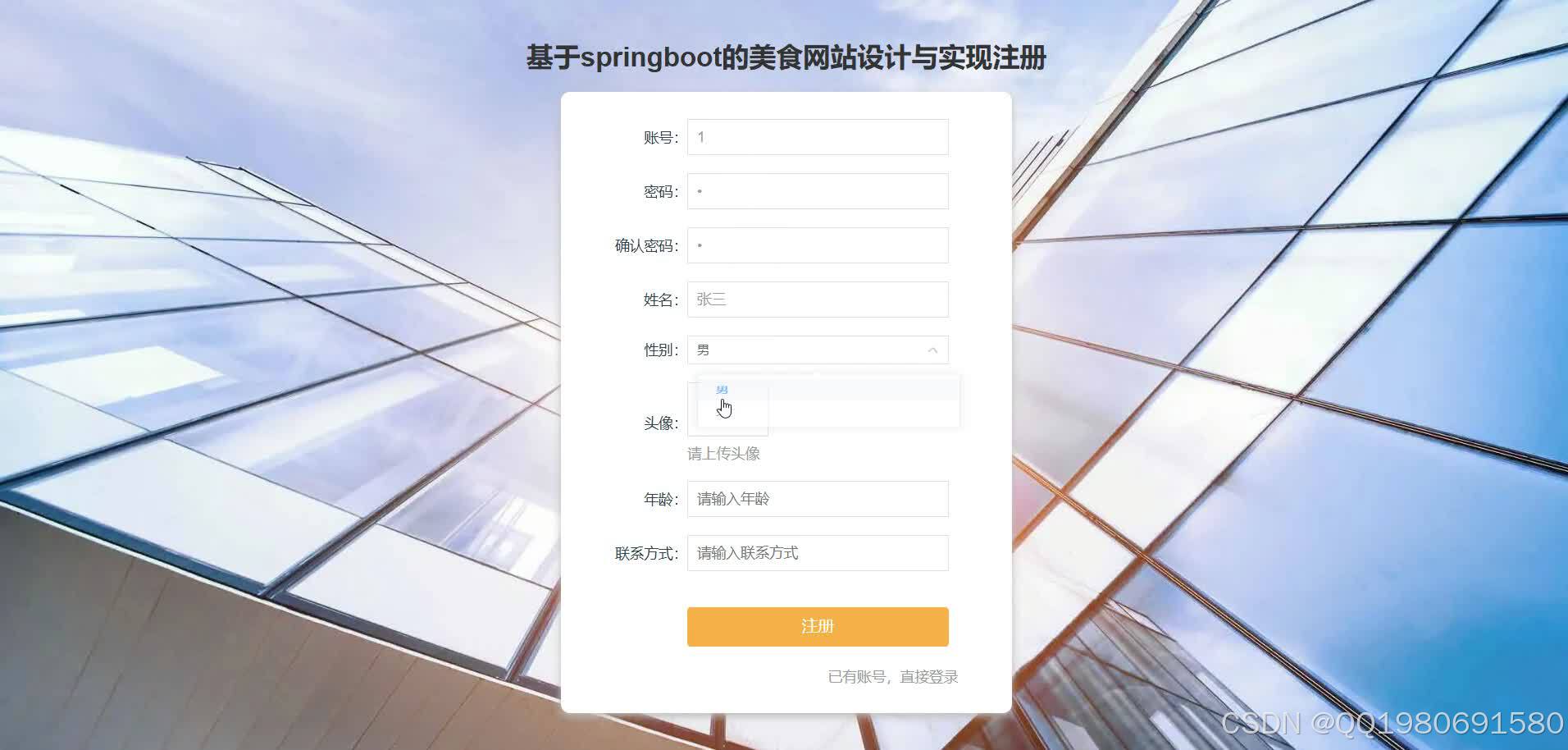Click the highlighted 男 option under the cursor

click(721, 389)
